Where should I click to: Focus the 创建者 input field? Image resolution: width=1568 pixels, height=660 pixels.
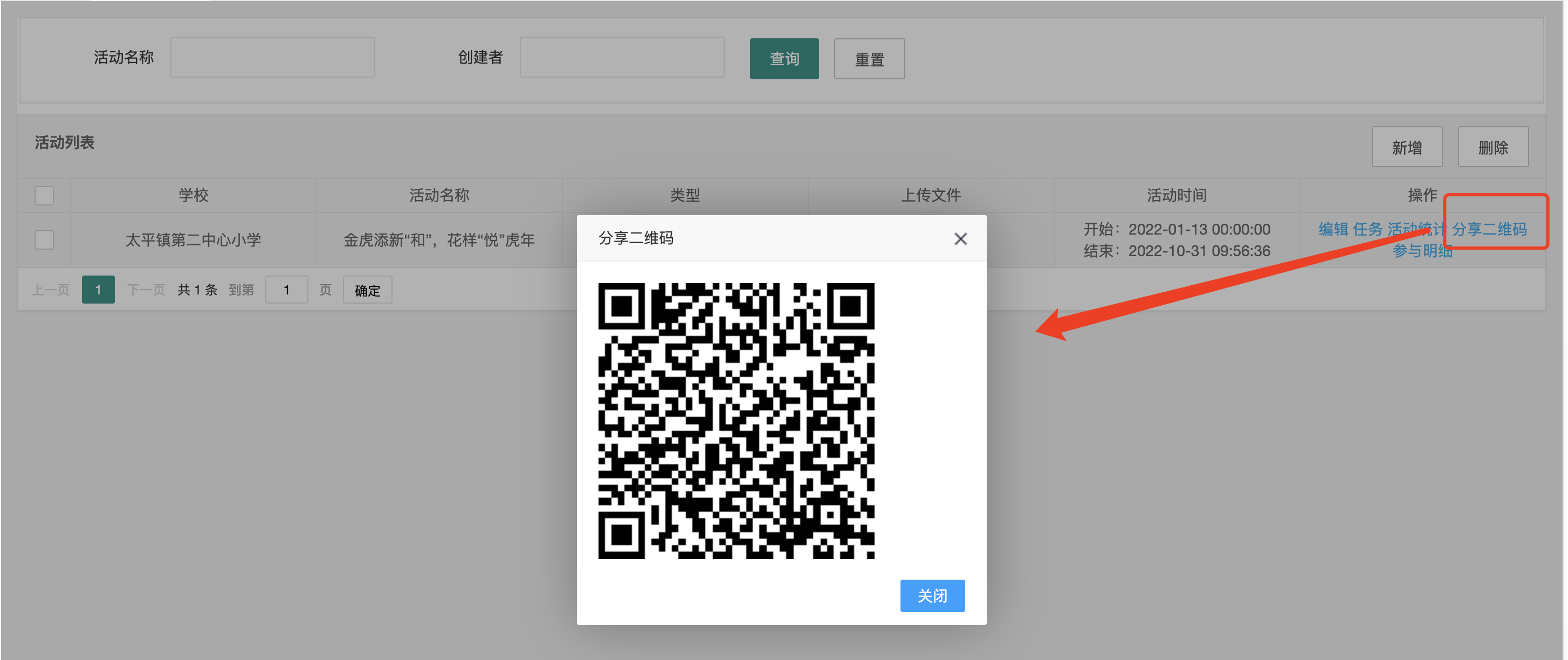(x=622, y=57)
